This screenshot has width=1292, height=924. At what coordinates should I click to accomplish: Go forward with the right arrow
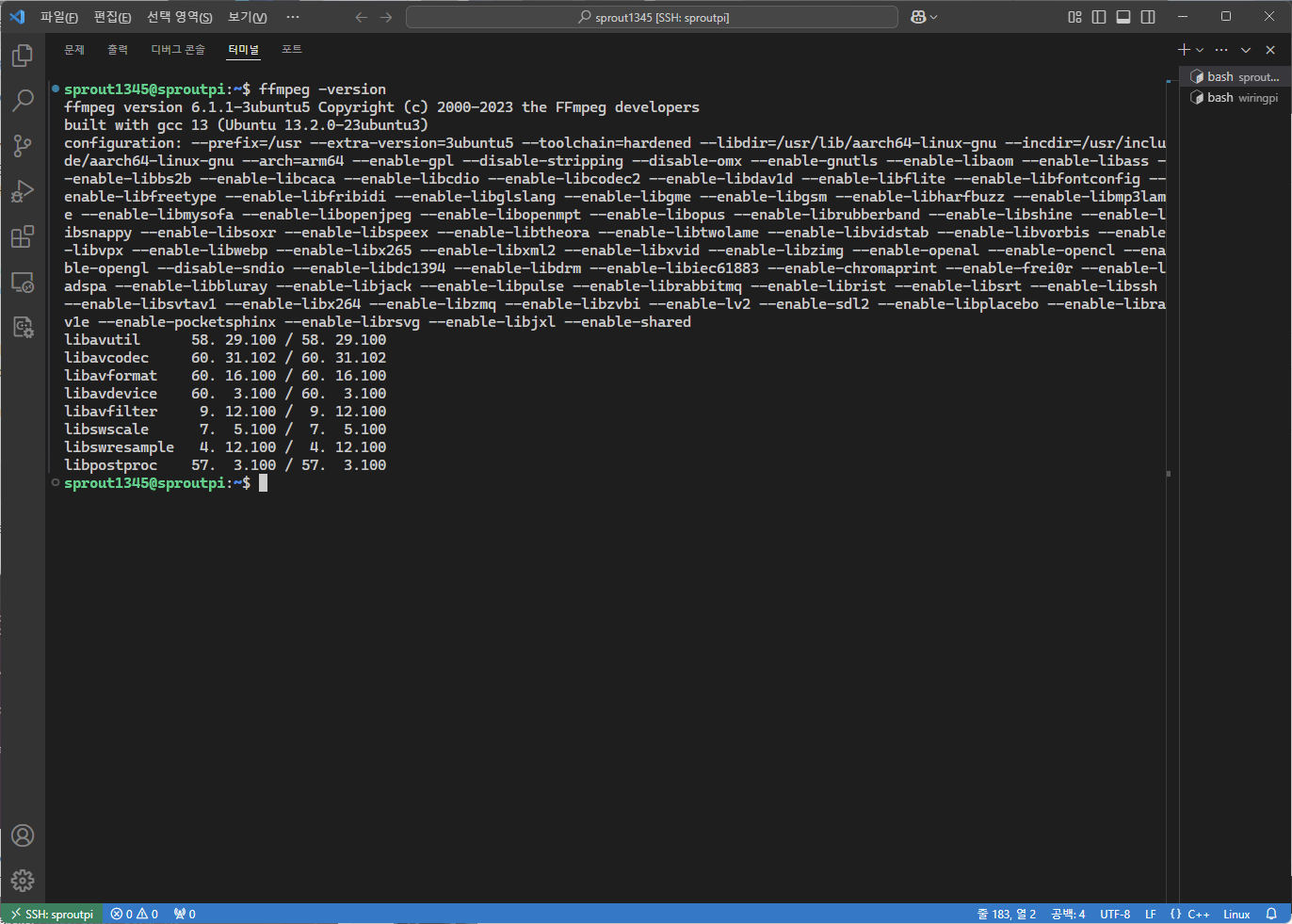tap(386, 17)
